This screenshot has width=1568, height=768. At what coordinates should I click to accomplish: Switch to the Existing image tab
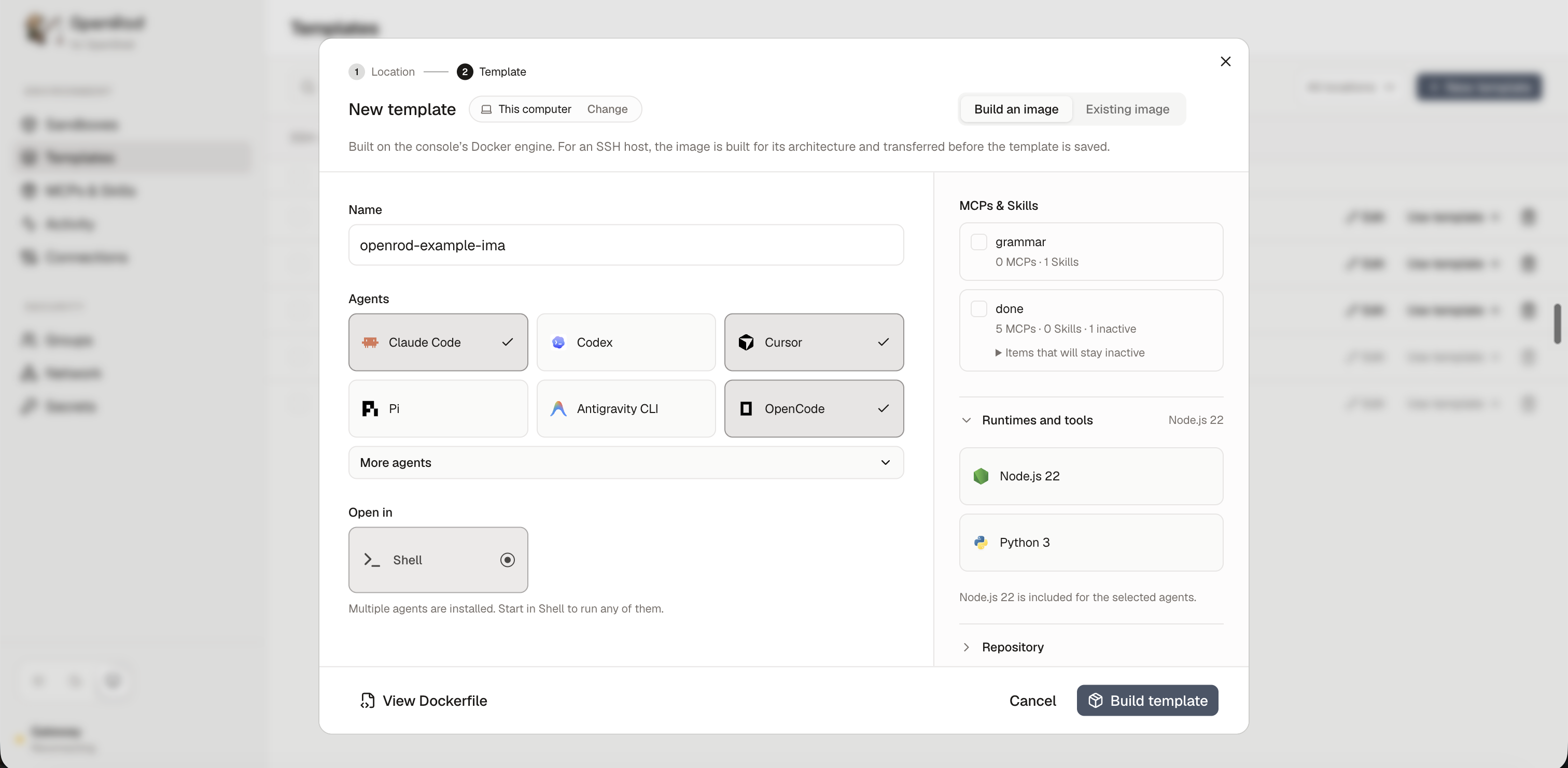pos(1127,109)
